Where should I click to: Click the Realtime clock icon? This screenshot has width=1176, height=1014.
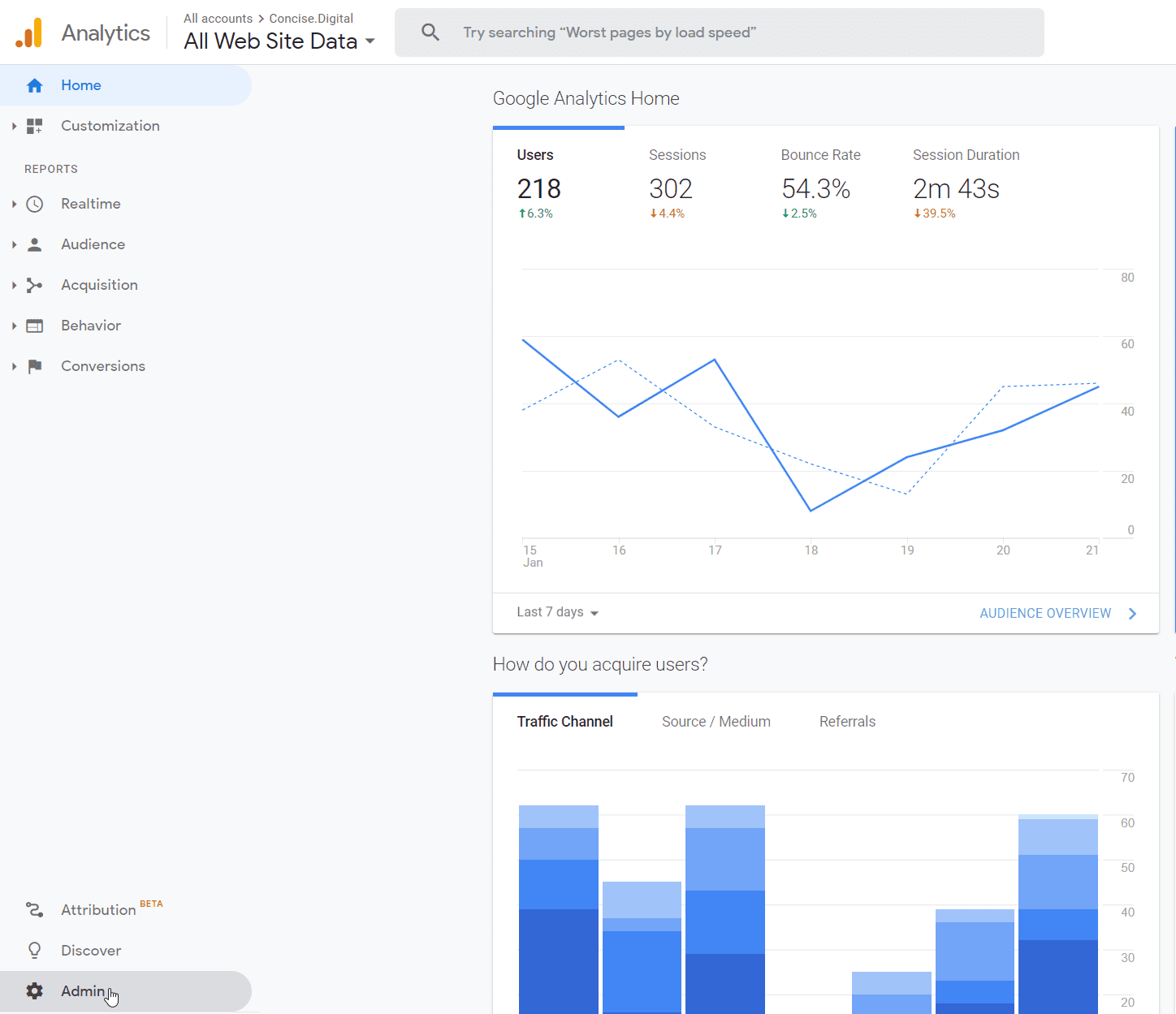(34, 204)
